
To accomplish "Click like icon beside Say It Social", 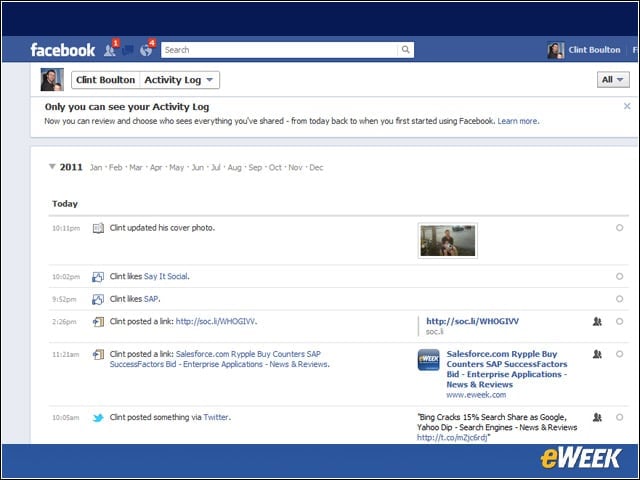I will (98, 277).
